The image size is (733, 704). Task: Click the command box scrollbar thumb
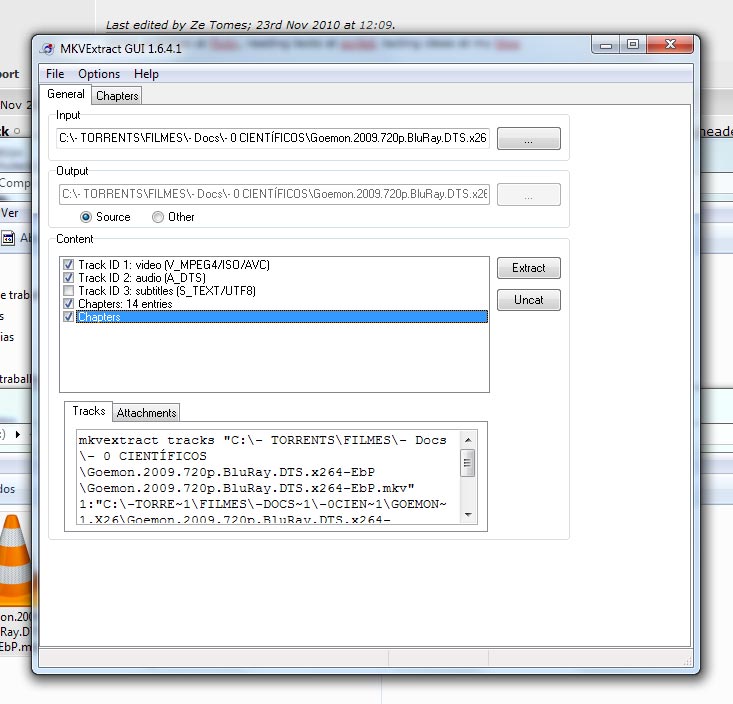coord(467,463)
